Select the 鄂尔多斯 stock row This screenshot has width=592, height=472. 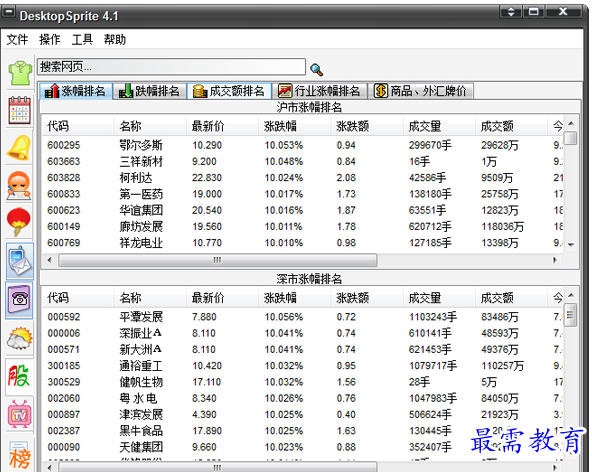click(302, 145)
